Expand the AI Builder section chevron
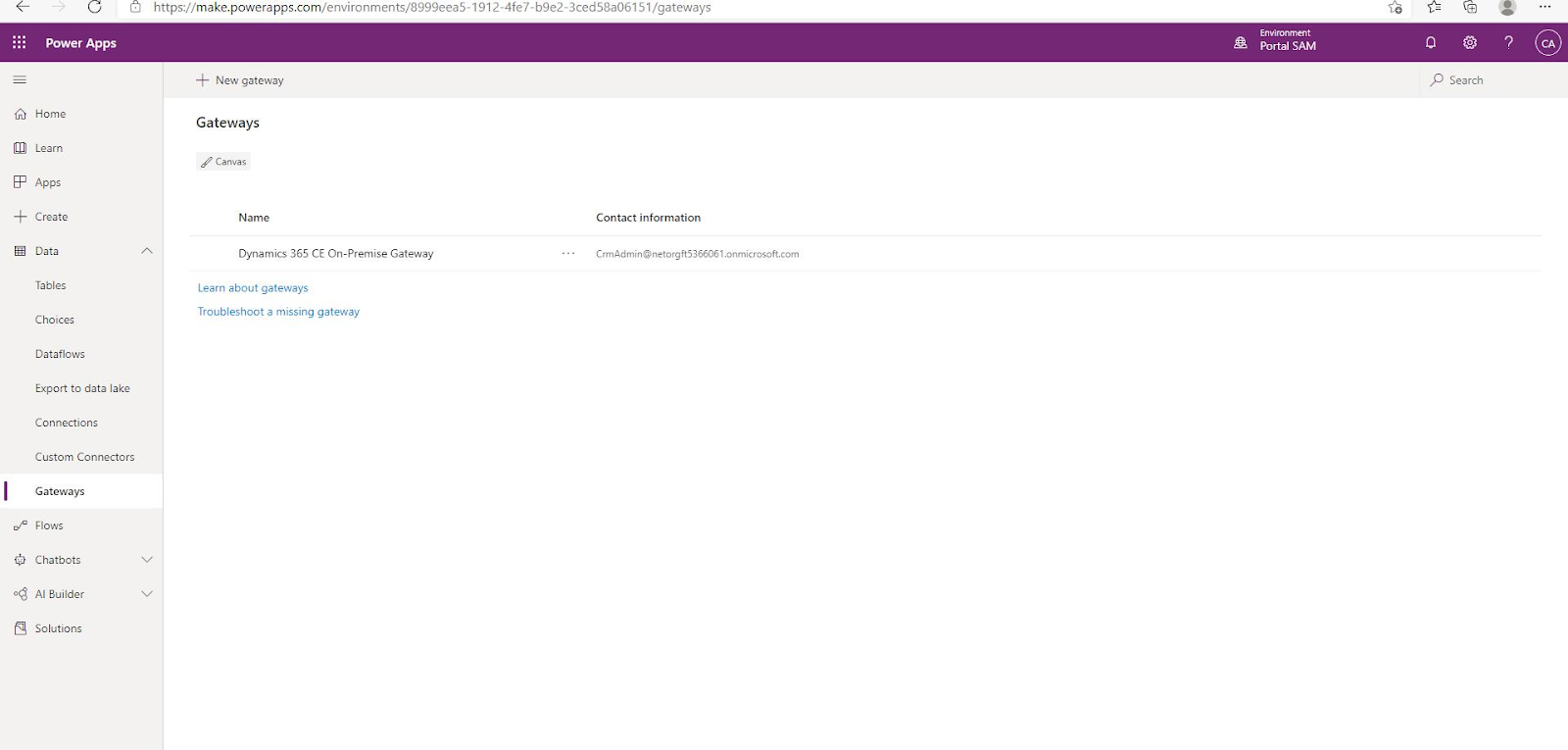The width and height of the screenshot is (1568, 750). [x=147, y=594]
